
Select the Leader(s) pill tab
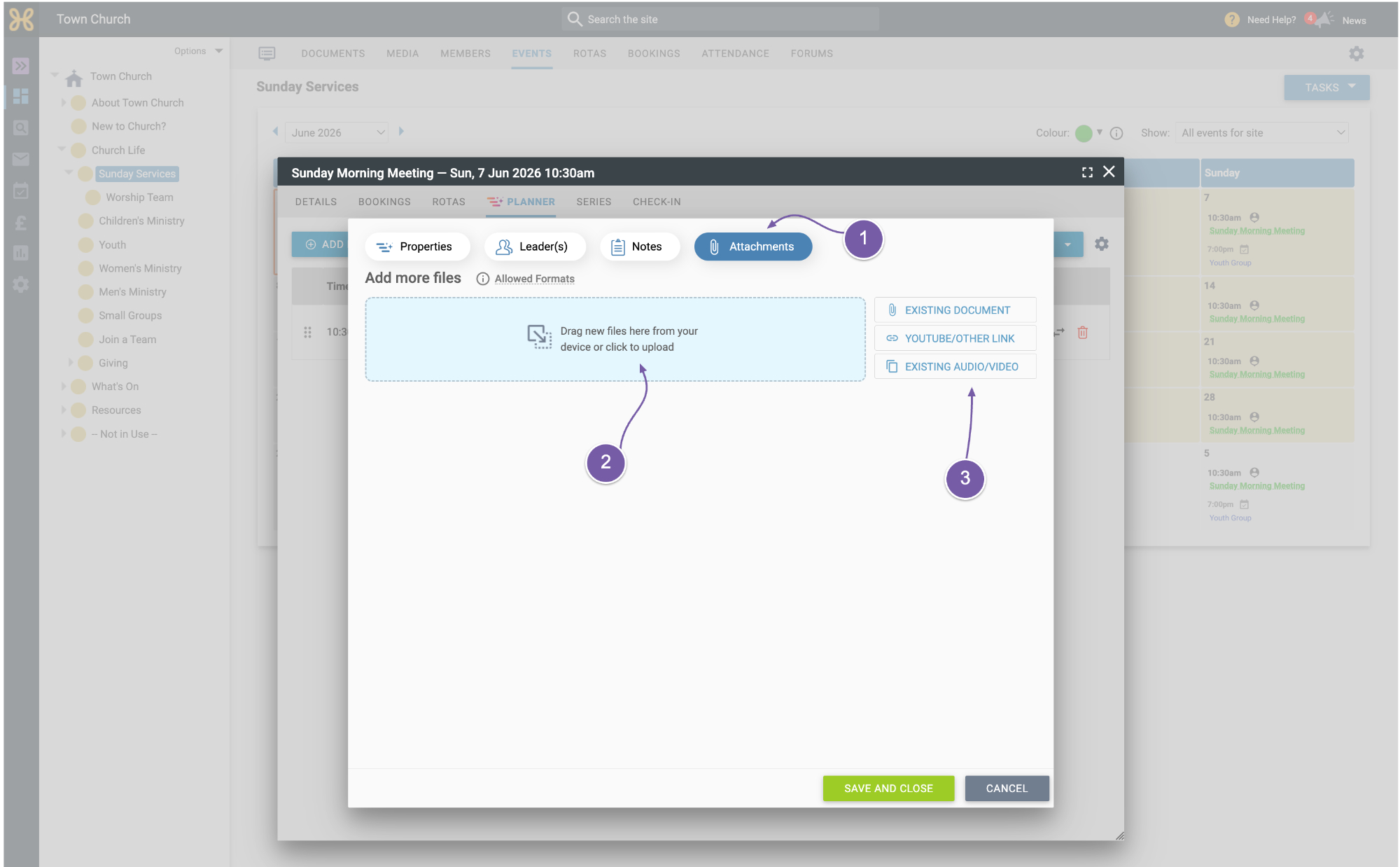pyautogui.click(x=535, y=247)
